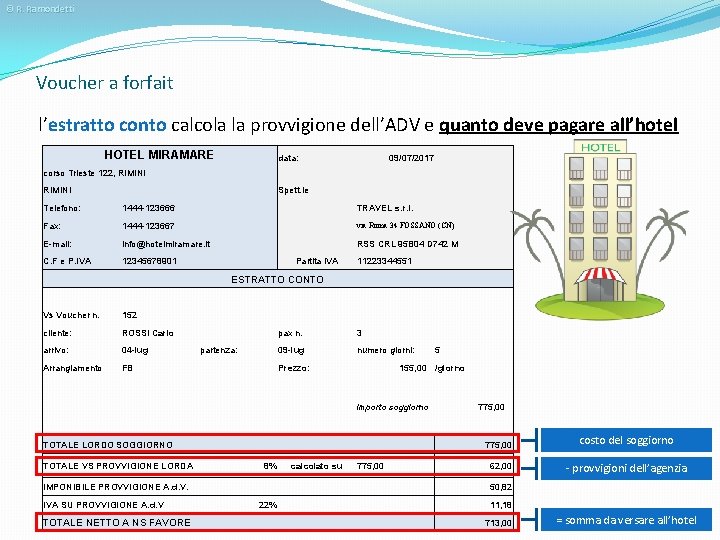The height and width of the screenshot is (540, 720).
Task: Click the 'costo del soggiorno' blue callout
Action: [626, 440]
